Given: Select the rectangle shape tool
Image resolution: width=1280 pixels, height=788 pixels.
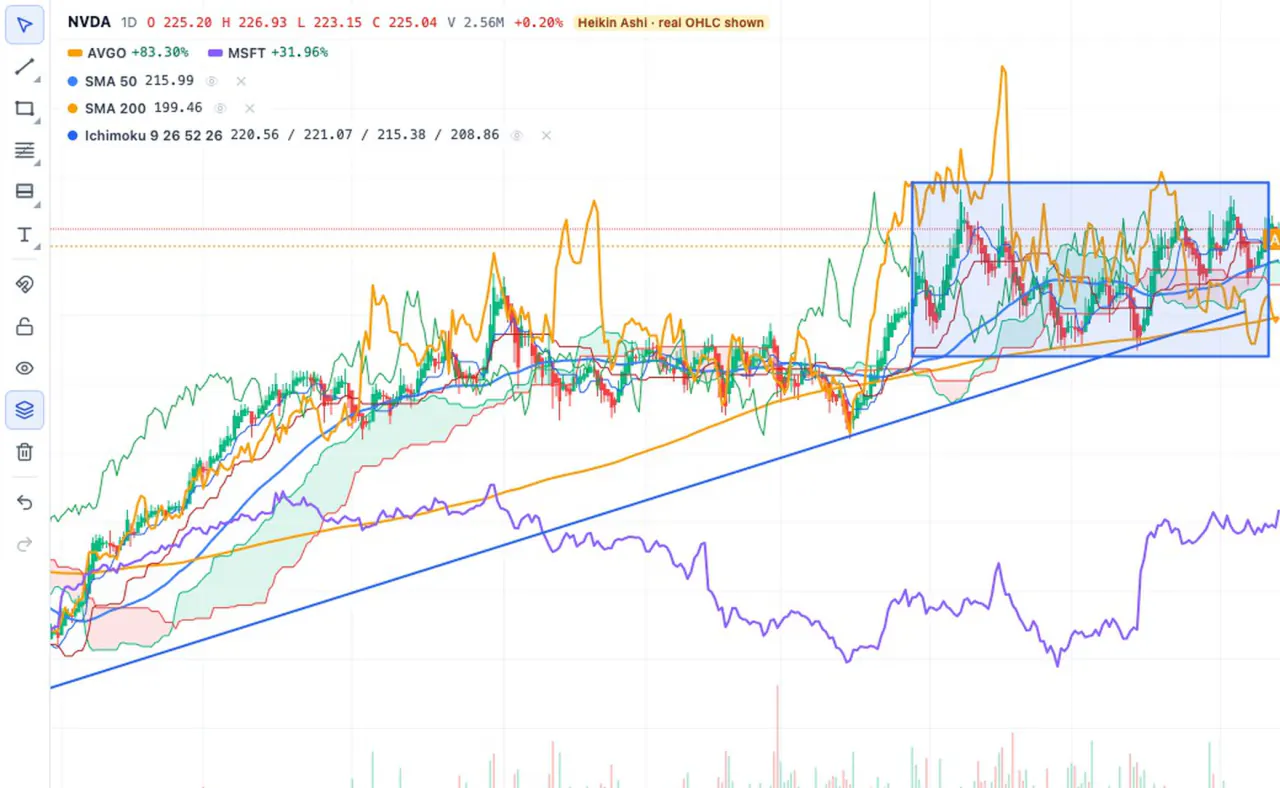Looking at the screenshot, I should [25, 109].
